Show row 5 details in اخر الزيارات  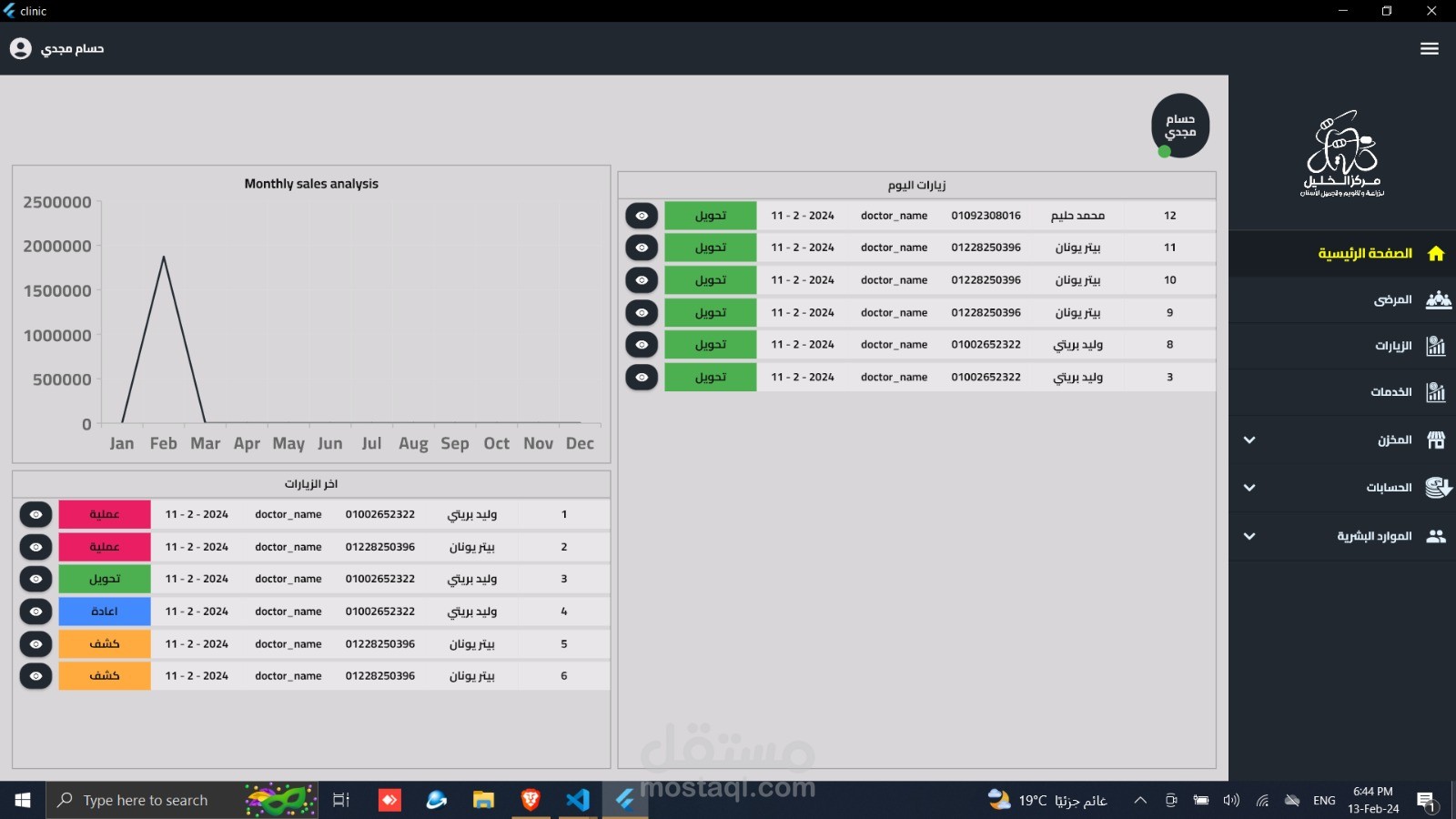pyautogui.click(x=35, y=644)
